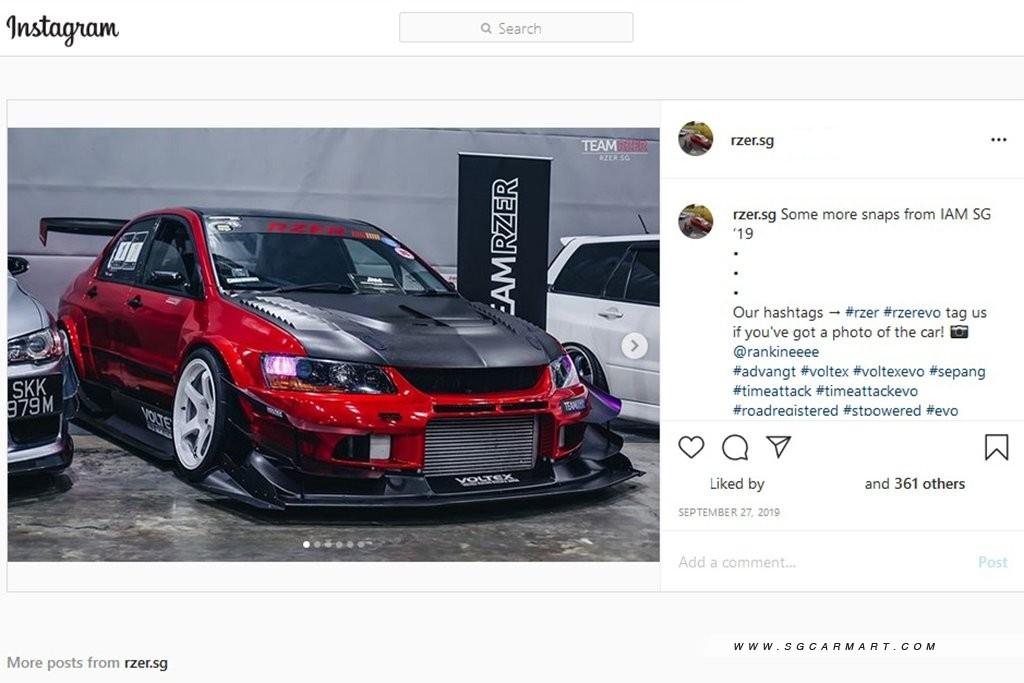This screenshot has width=1024, height=683.
Task: Go to next photo with carousel arrow
Action: click(x=634, y=345)
